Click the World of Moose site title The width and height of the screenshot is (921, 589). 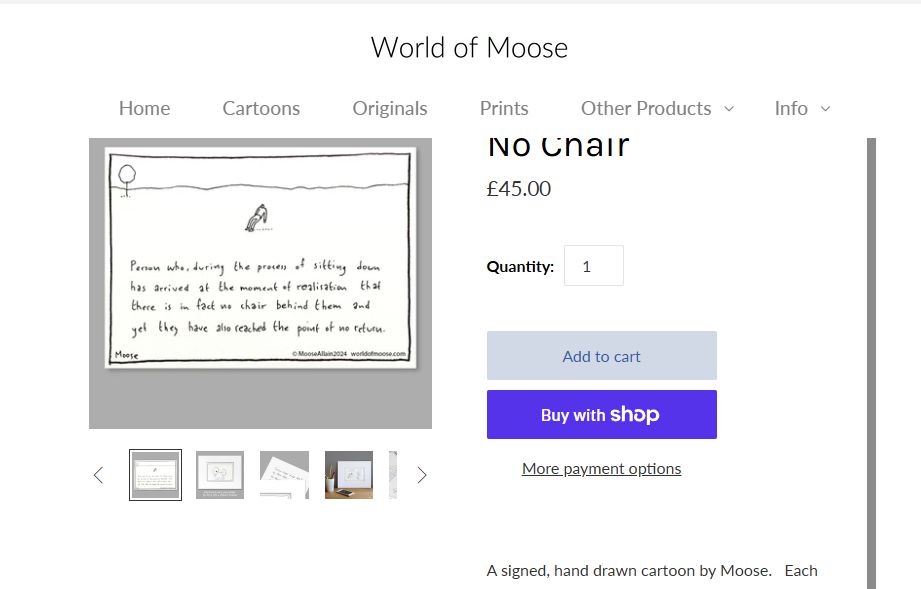coord(469,47)
